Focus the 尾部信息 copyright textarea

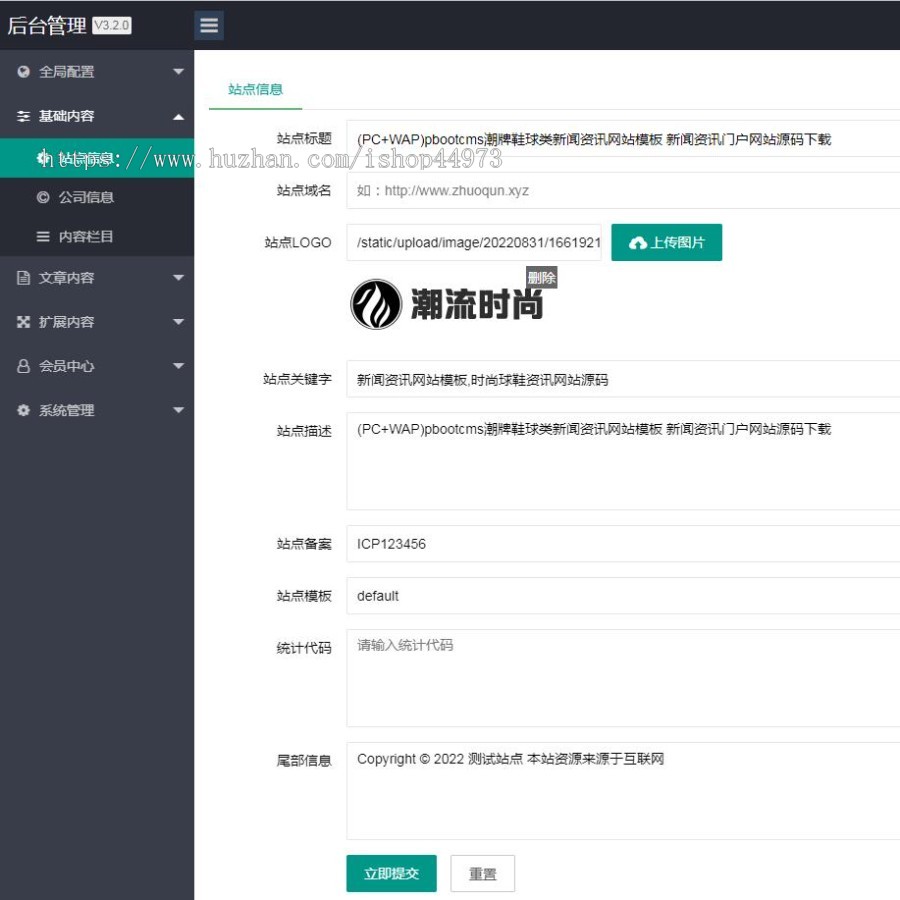point(623,791)
